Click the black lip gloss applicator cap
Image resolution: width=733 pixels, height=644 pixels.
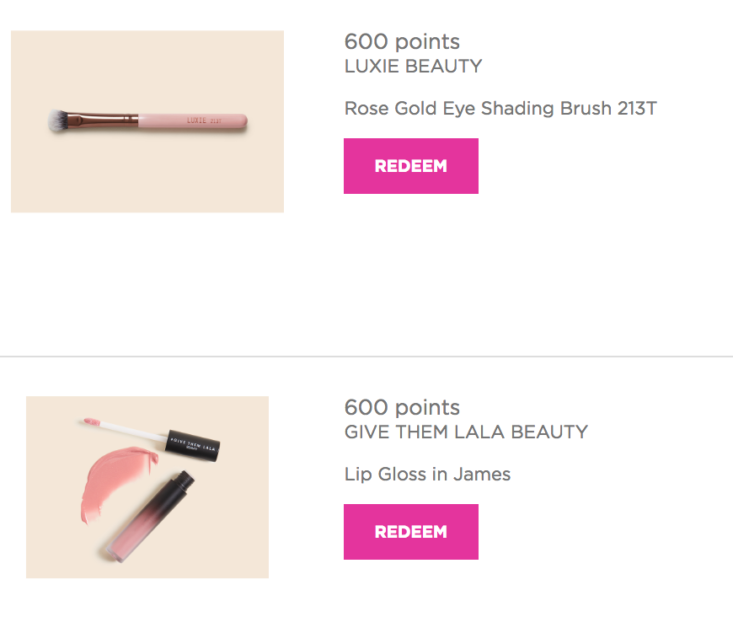[193, 445]
